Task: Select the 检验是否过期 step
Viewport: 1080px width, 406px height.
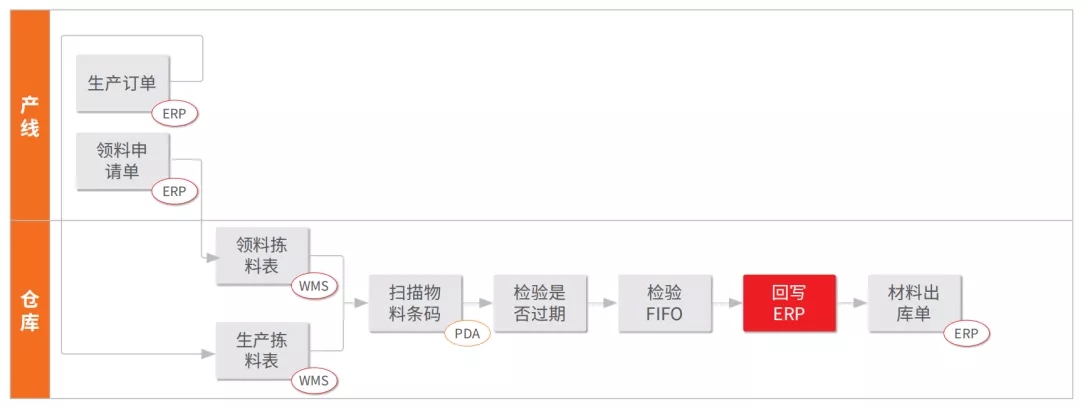Action: pos(540,302)
